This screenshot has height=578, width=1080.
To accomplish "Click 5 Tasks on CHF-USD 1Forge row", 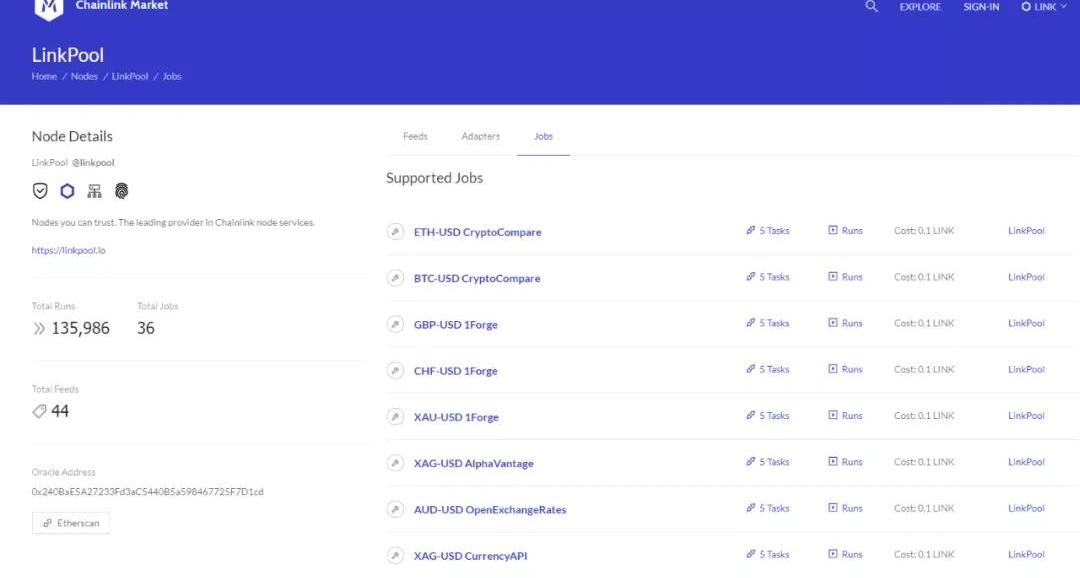I will pyautogui.click(x=767, y=369).
